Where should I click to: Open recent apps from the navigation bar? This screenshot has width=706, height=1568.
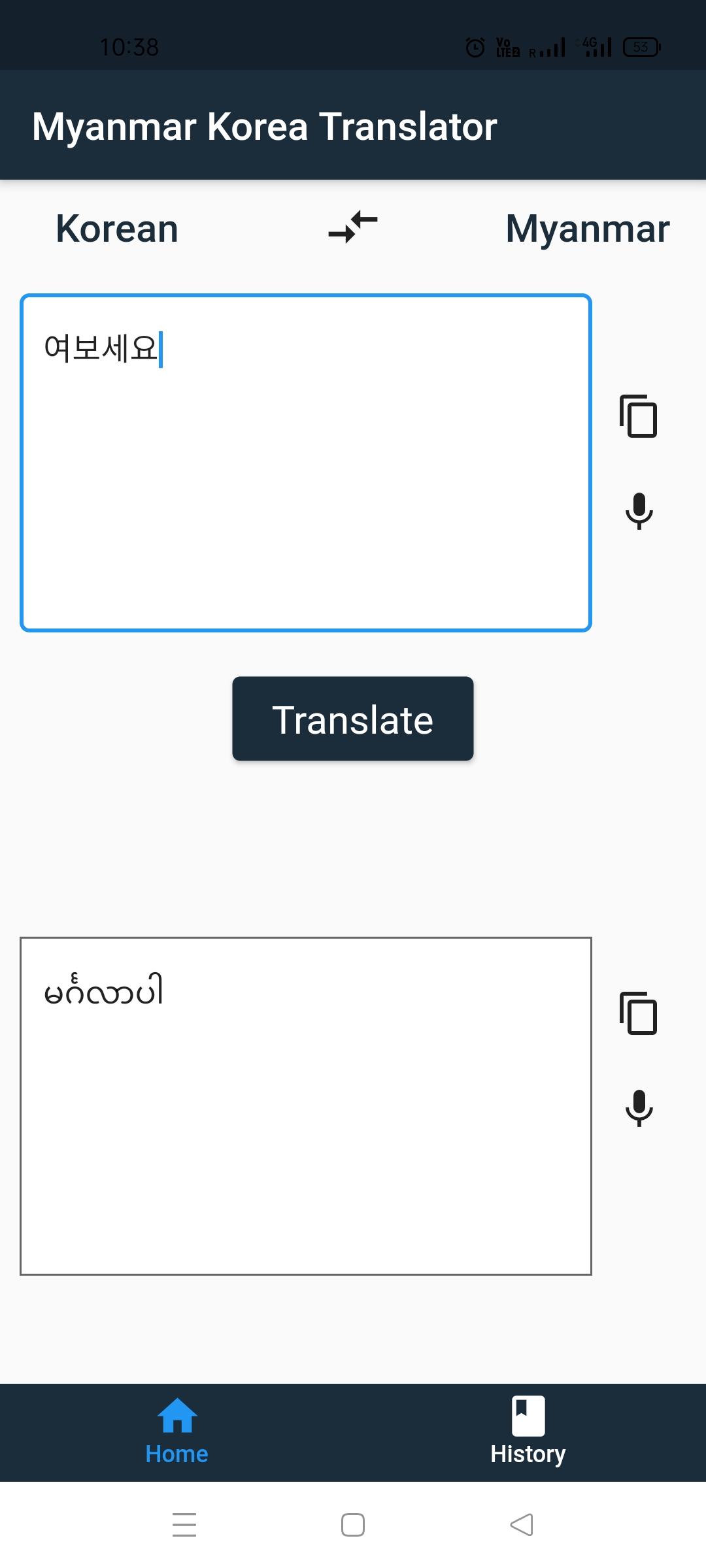[185, 1524]
